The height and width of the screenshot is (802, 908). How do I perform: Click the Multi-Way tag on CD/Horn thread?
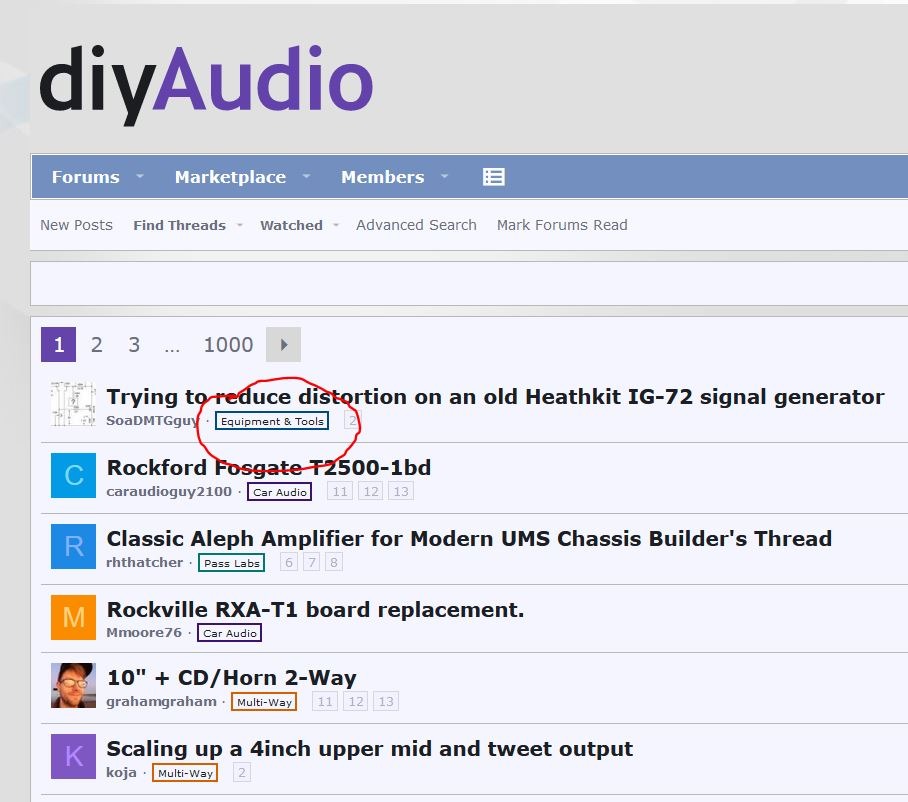pos(264,702)
